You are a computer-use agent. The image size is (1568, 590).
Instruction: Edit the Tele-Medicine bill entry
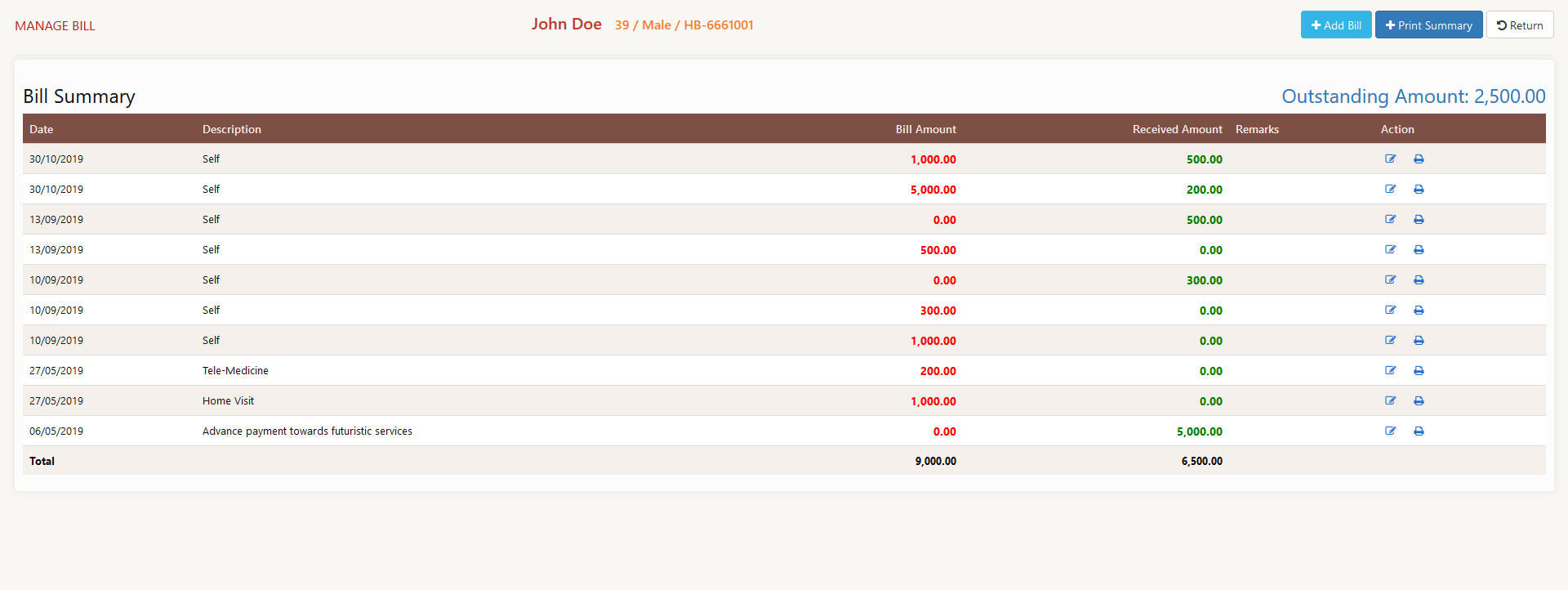1390,371
